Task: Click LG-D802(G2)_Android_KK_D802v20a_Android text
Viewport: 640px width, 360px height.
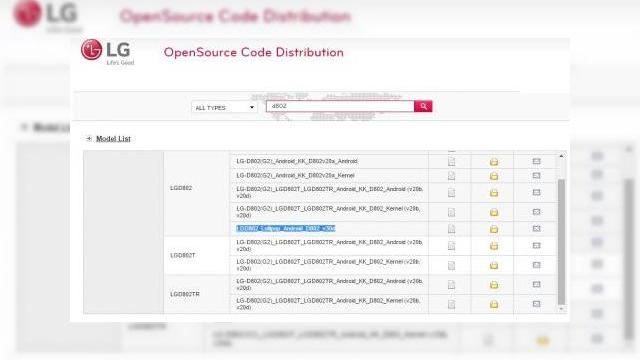Action: click(x=297, y=161)
